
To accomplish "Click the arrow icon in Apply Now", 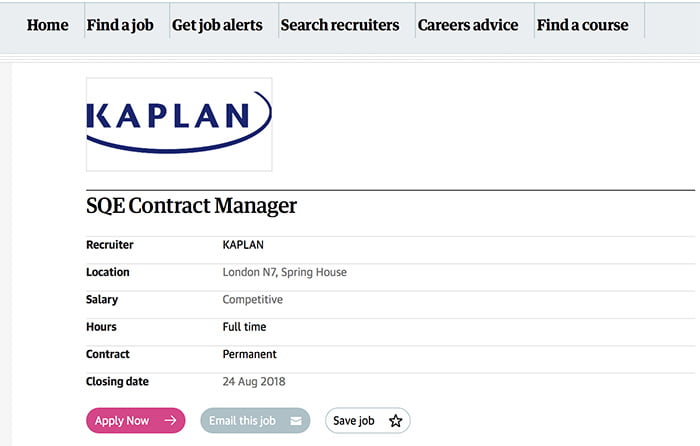I will tap(170, 421).
